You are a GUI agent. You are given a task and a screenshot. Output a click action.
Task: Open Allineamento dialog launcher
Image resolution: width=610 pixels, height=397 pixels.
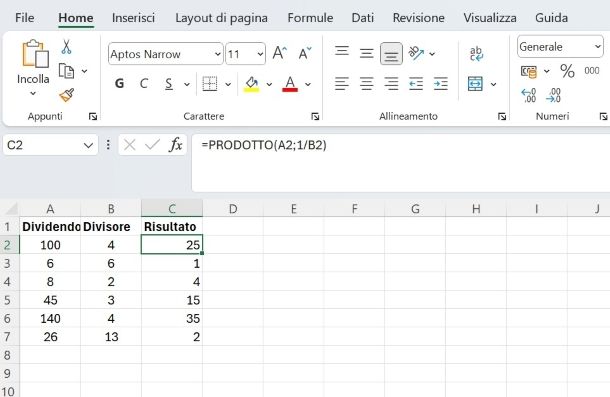point(502,116)
